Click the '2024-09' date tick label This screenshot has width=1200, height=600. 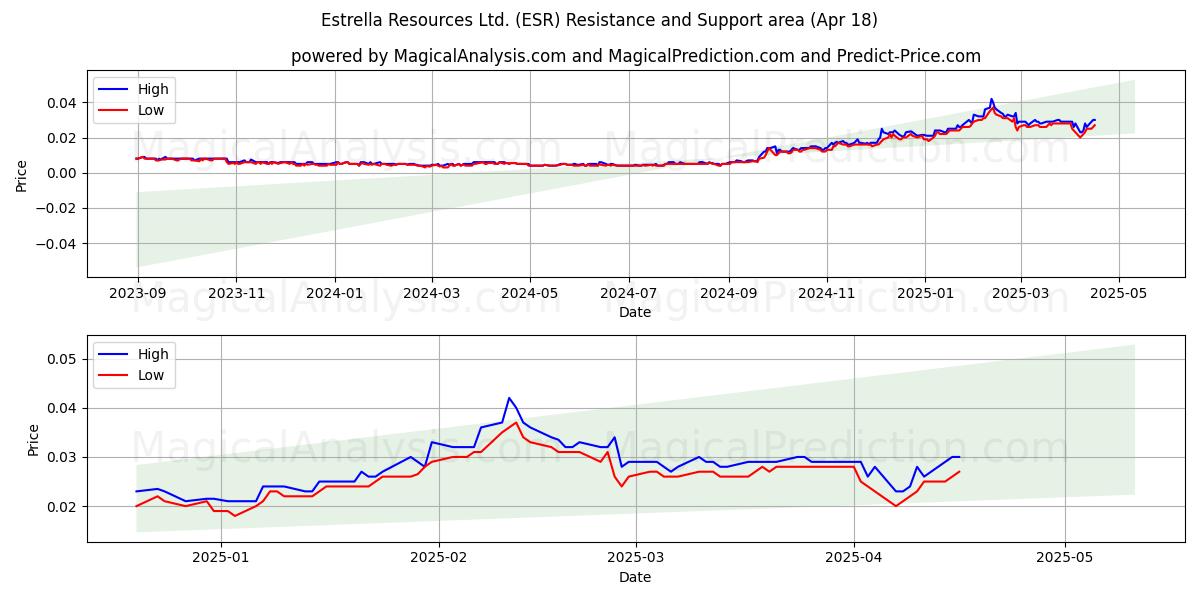coord(728,293)
